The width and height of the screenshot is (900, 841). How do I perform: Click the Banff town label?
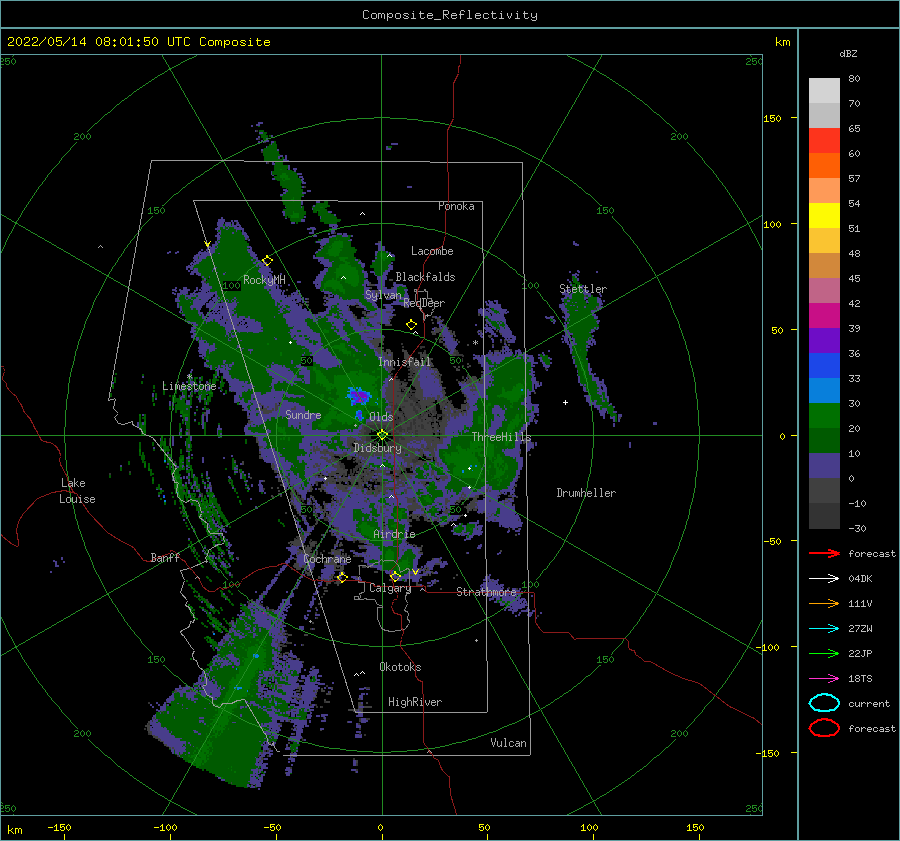coord(165,557)
